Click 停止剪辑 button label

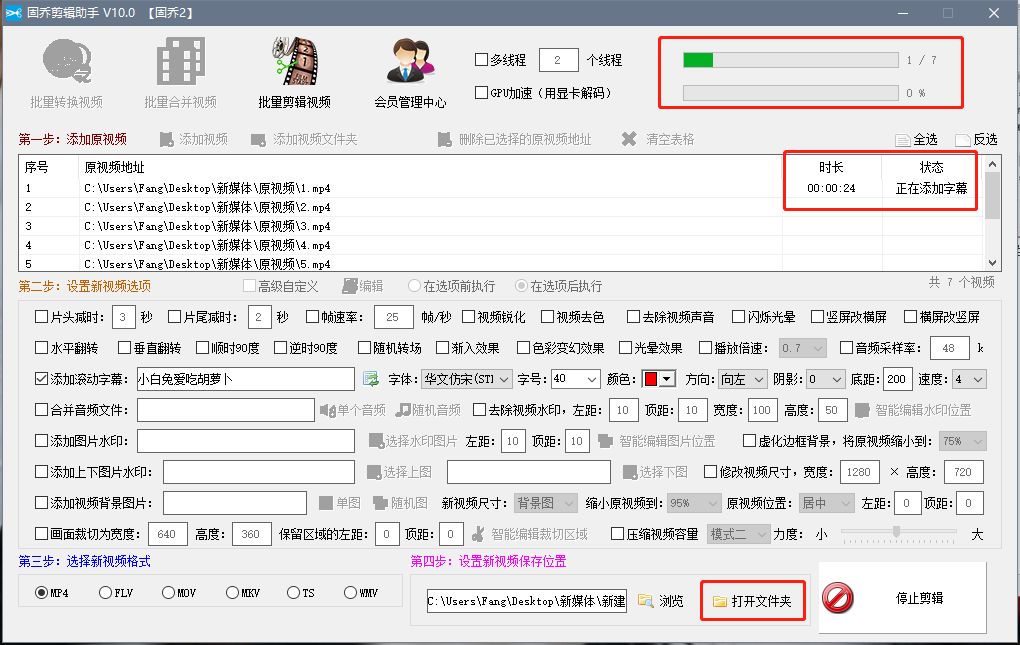pos(919,598)
